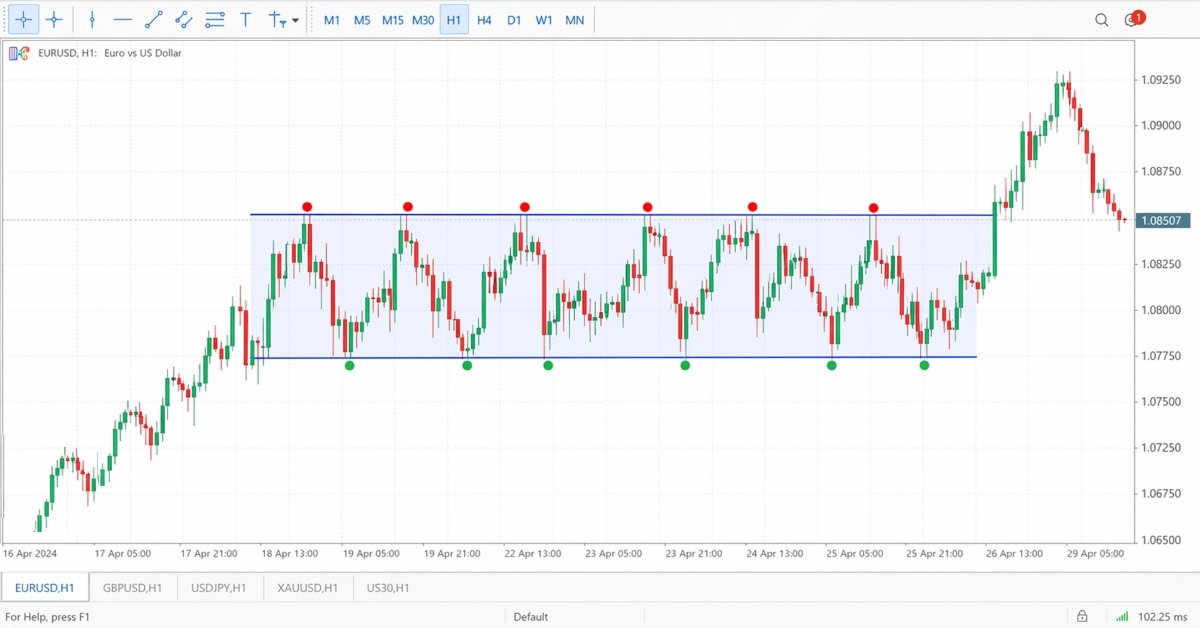Open the text label tool dropdown arrow

[x=295, y=20]
